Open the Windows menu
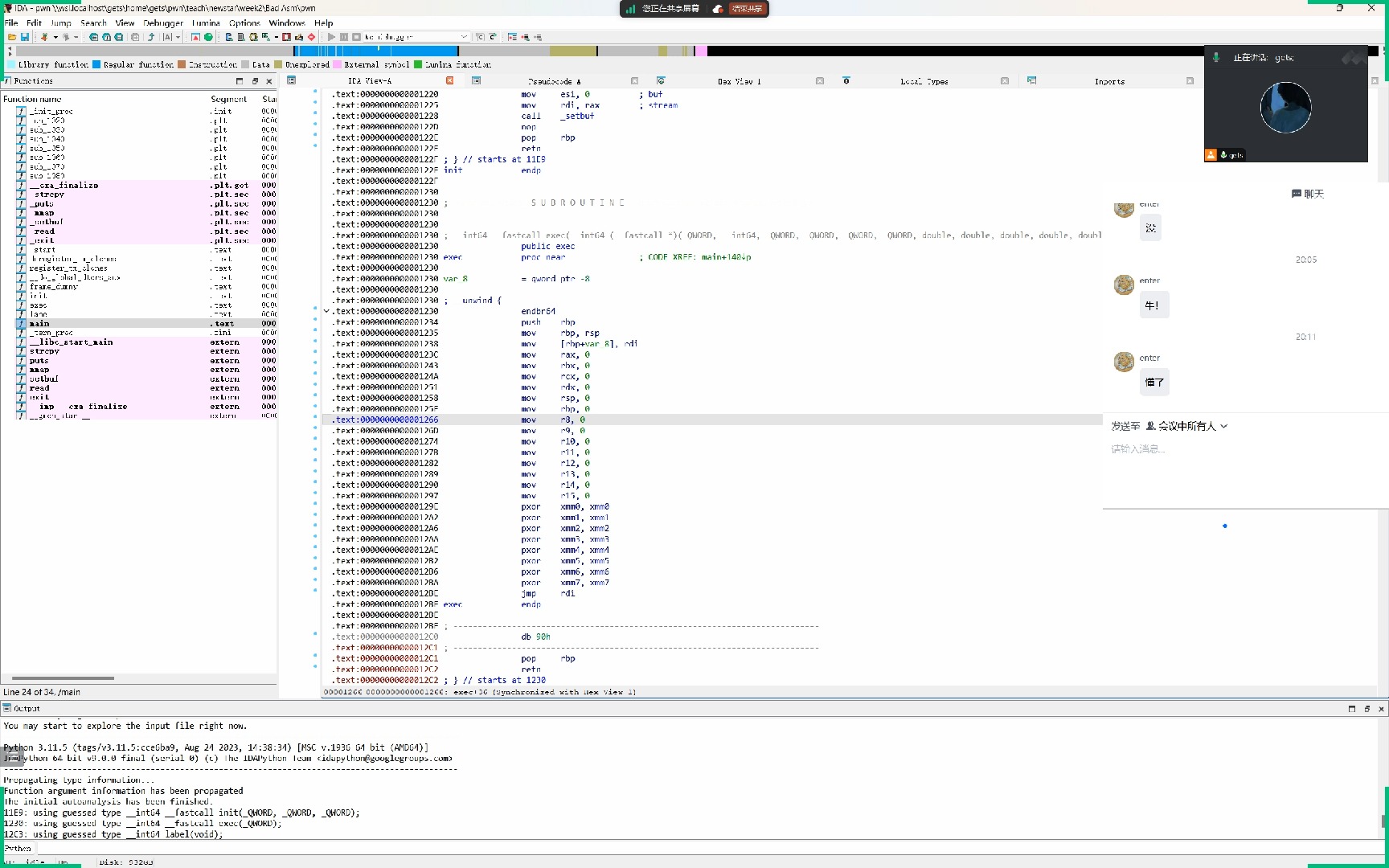 coord(287,23)
